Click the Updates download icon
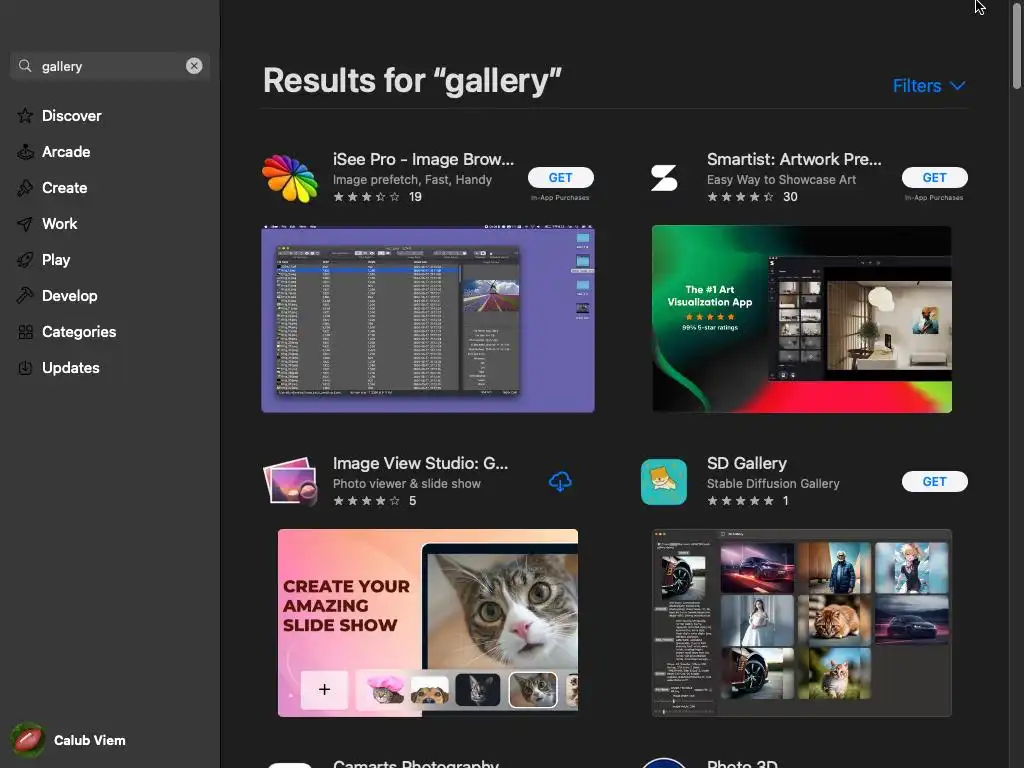 25,368
